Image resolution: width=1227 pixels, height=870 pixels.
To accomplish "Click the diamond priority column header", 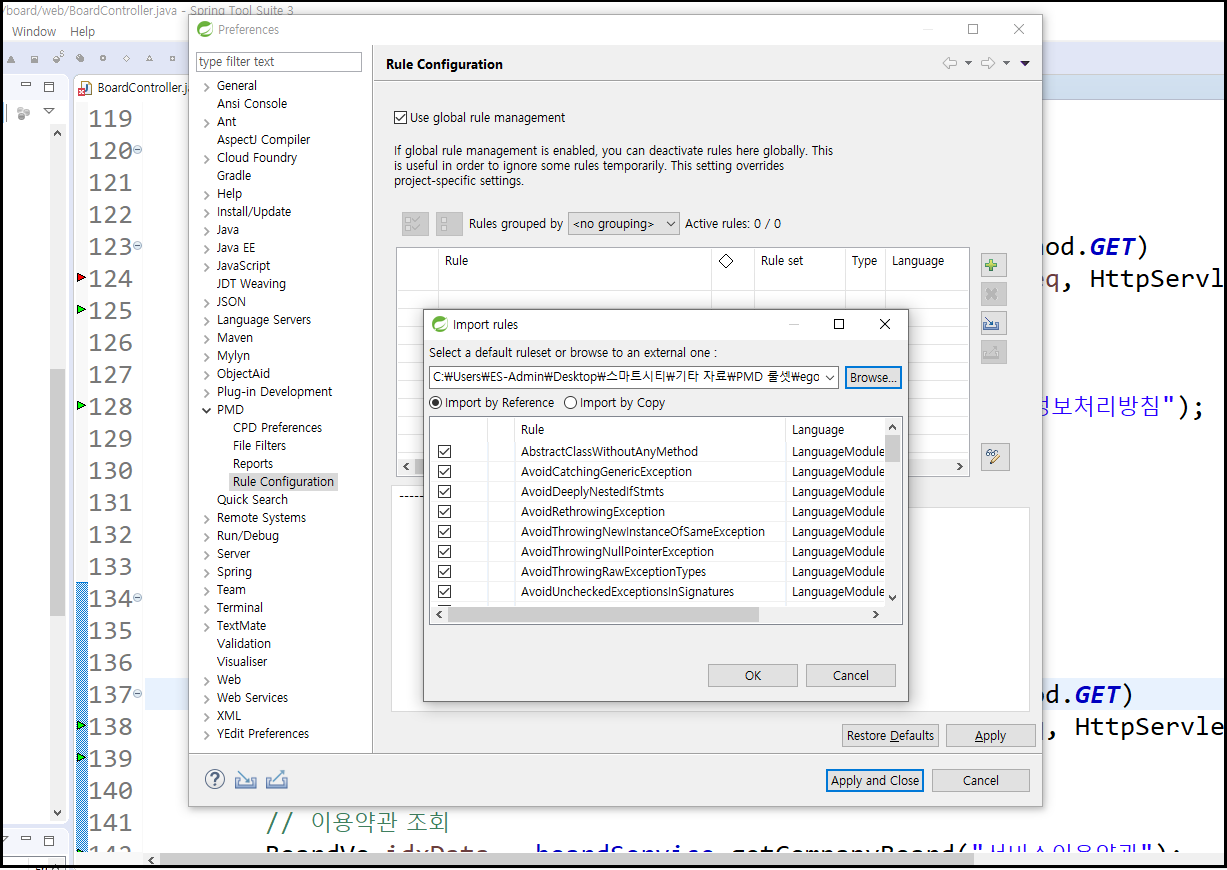I will pos(726,260).
